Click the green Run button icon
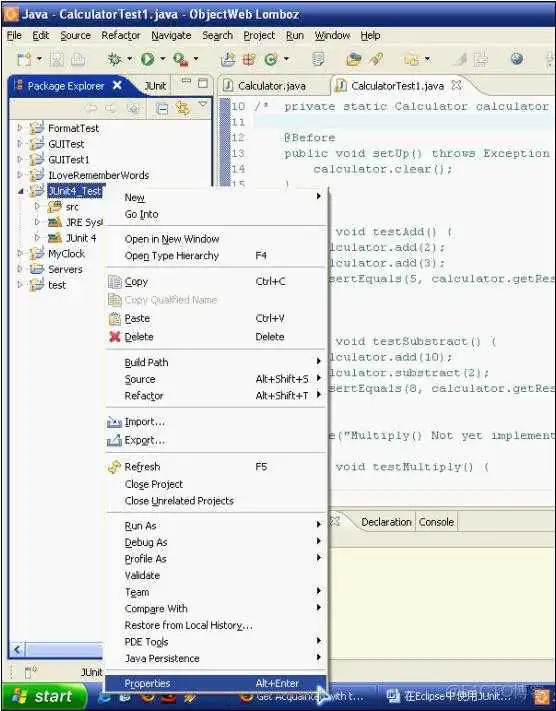Image resolution: width=556 pixels, height=711 pixels. coord(147,59)
